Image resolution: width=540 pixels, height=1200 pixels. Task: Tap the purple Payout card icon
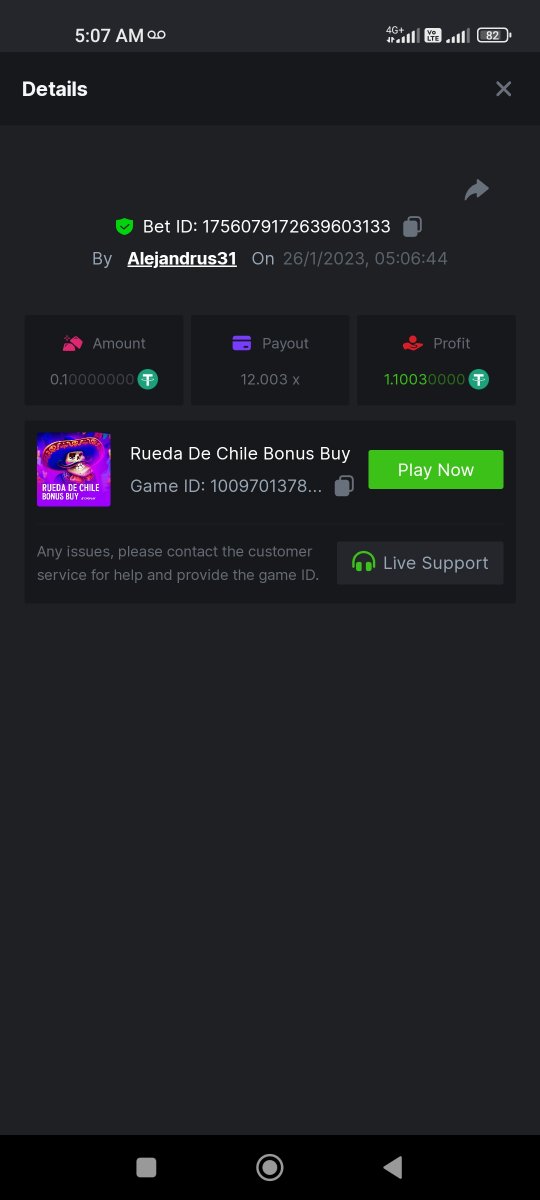(242, 343)
